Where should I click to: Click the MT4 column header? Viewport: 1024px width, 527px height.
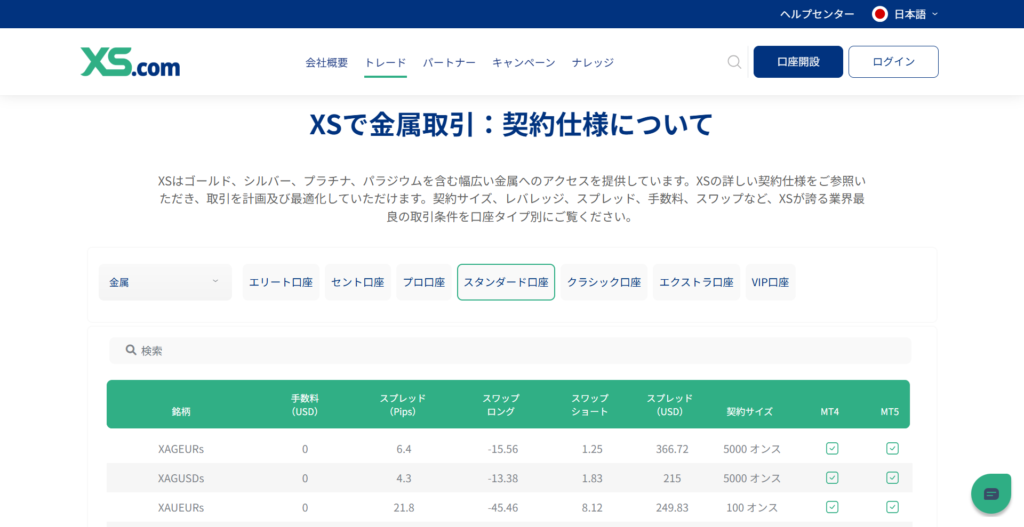click(830, 411)
